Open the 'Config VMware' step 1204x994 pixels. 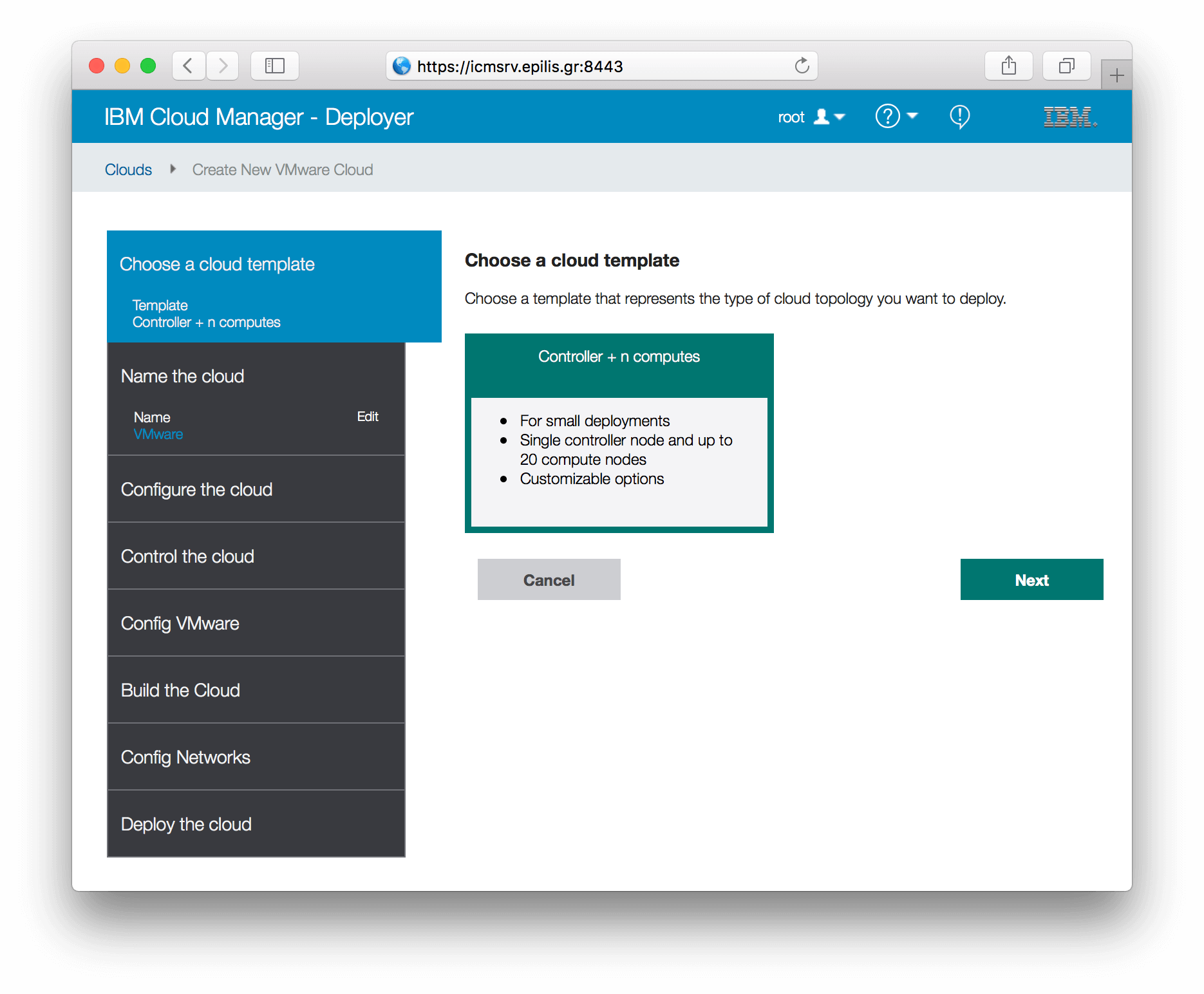click(256, 623)
